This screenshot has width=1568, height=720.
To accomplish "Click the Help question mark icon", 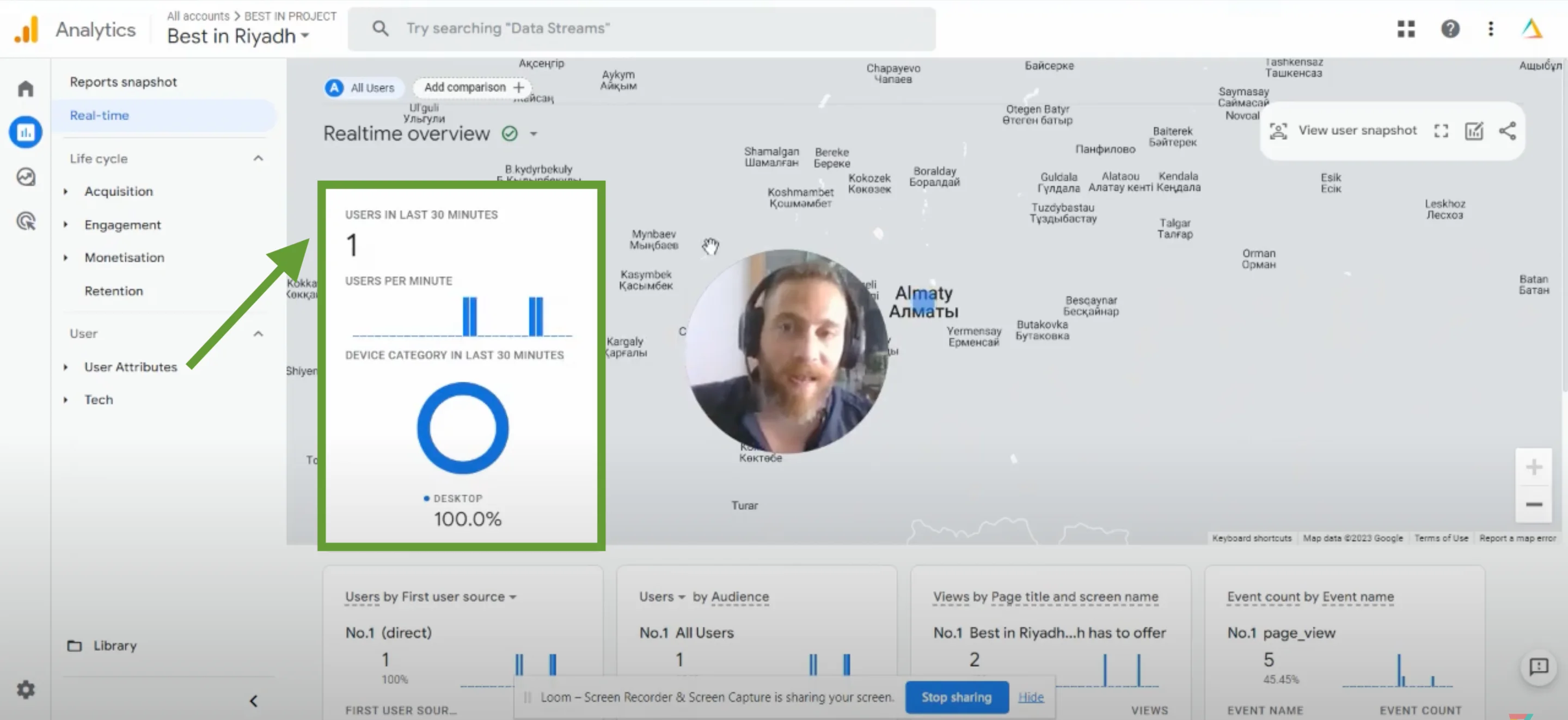I will pyautogui.click(x=1450, y=29).
